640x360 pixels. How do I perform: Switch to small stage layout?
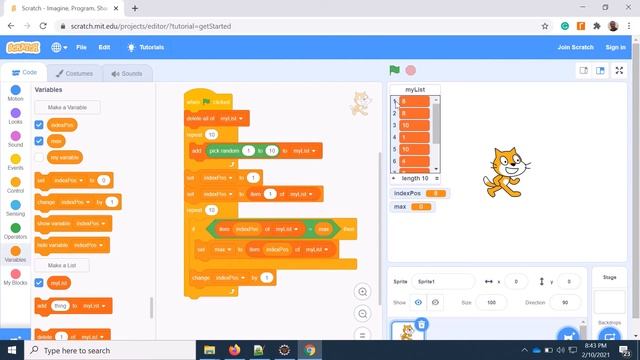[x=584, y=71]
